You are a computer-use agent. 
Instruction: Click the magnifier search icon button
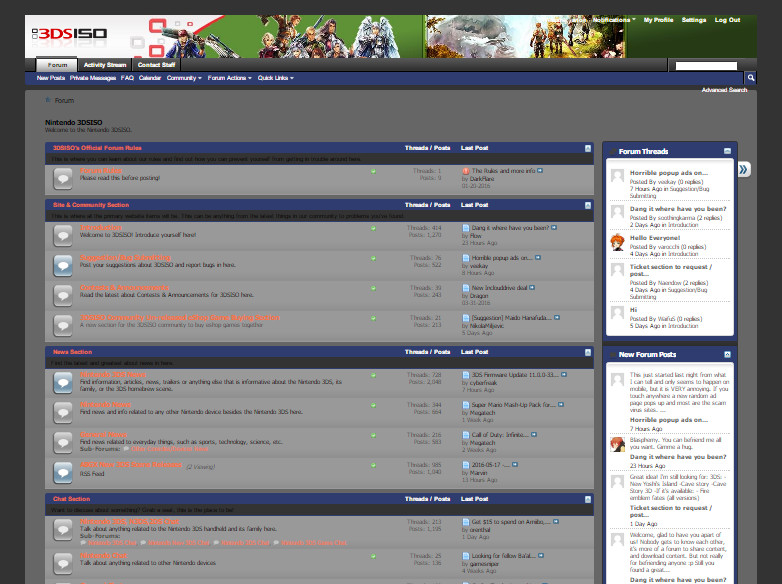click(750, 77)
